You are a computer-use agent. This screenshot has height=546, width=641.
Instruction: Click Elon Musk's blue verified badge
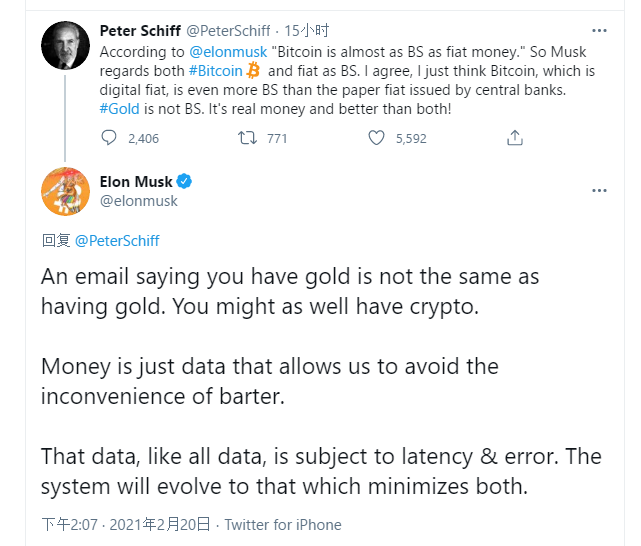(x=184, y=181)
